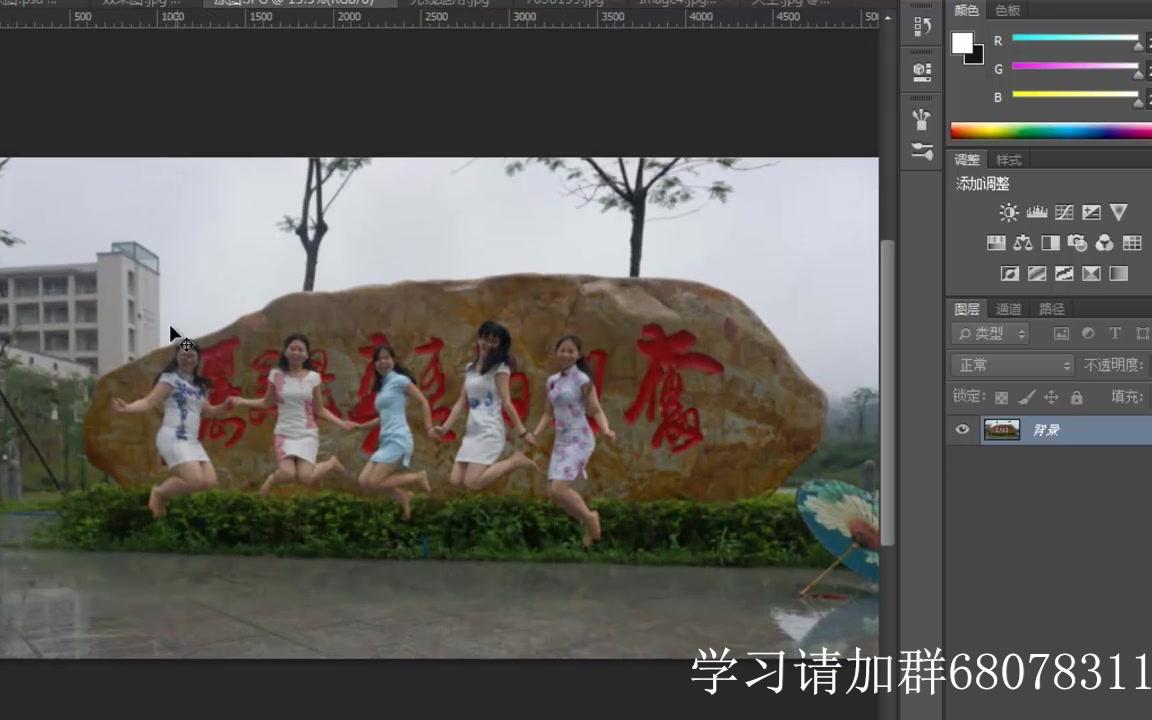This screenshot has height=720, width=1152.
Task: Switch to the 样式 (Styles) tab
Action: 1008,160
